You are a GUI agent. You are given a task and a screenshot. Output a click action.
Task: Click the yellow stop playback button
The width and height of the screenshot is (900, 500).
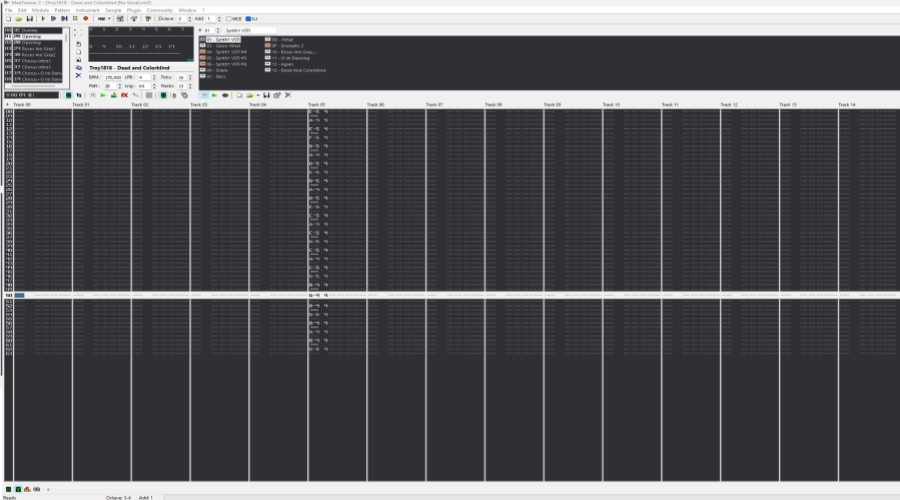[75, 19]
